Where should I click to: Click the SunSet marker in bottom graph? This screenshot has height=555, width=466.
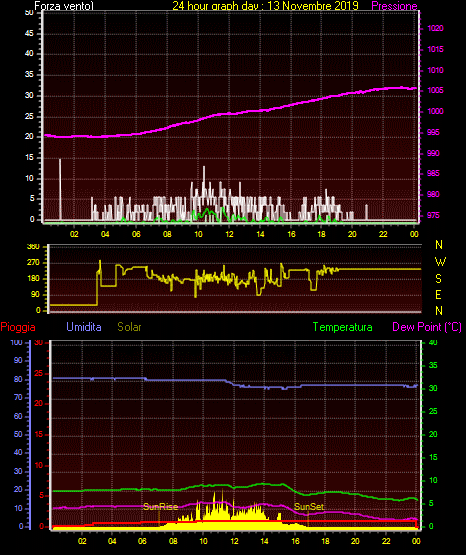(309, 507)
